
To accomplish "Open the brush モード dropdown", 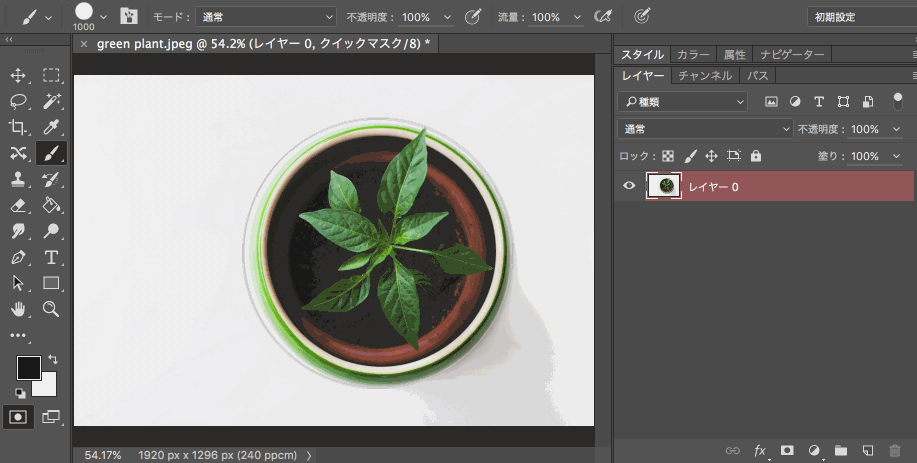I will click(265, 17).
